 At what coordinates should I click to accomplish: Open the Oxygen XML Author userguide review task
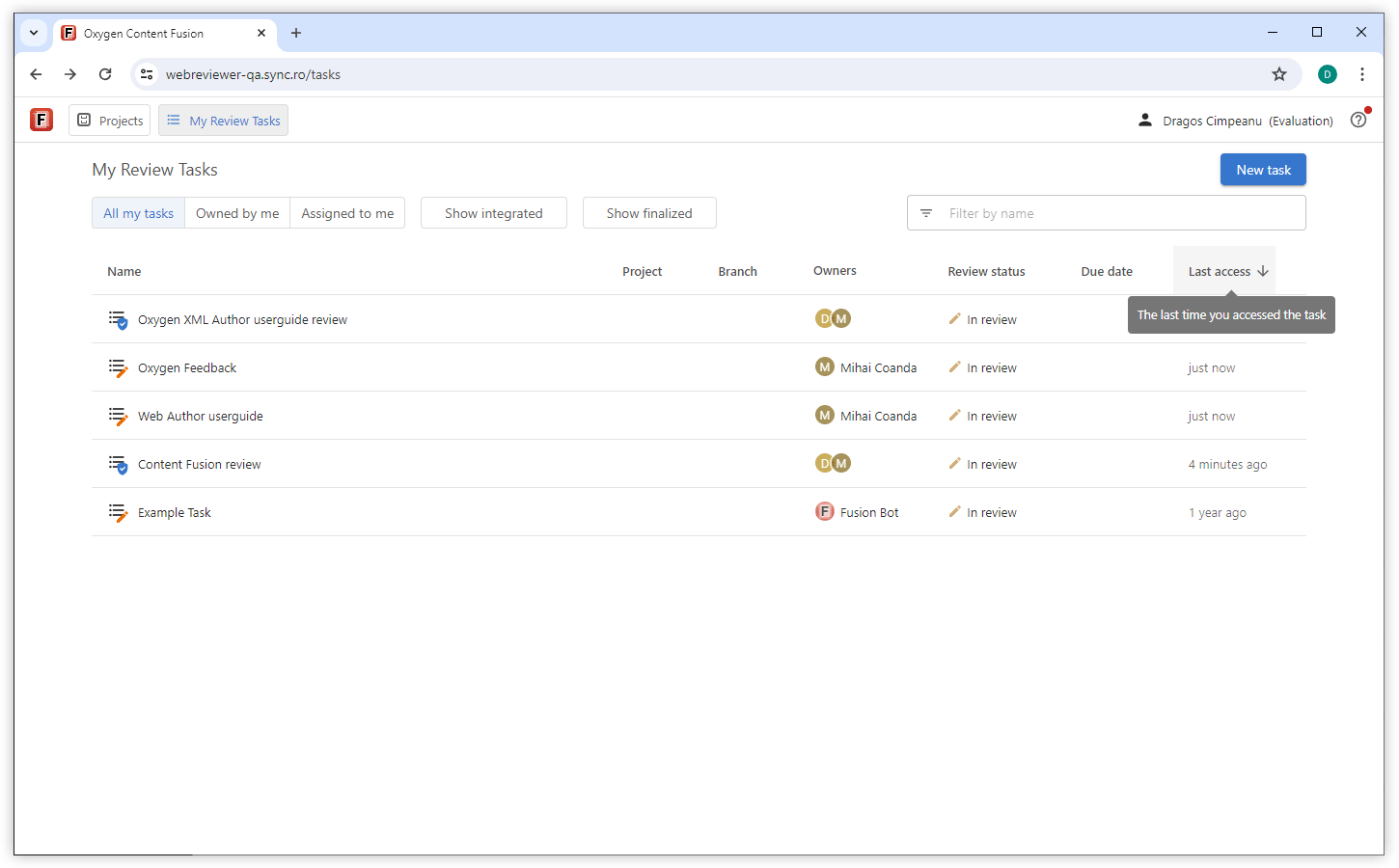click(x=242, y=320)
